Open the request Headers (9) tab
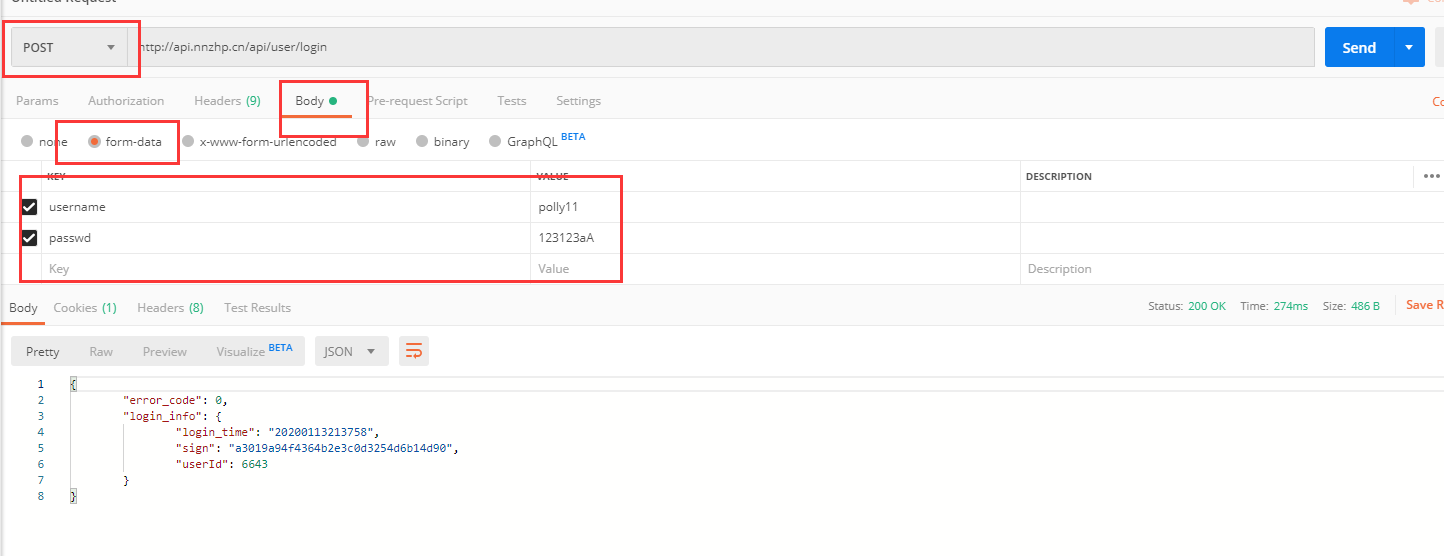 227,101
